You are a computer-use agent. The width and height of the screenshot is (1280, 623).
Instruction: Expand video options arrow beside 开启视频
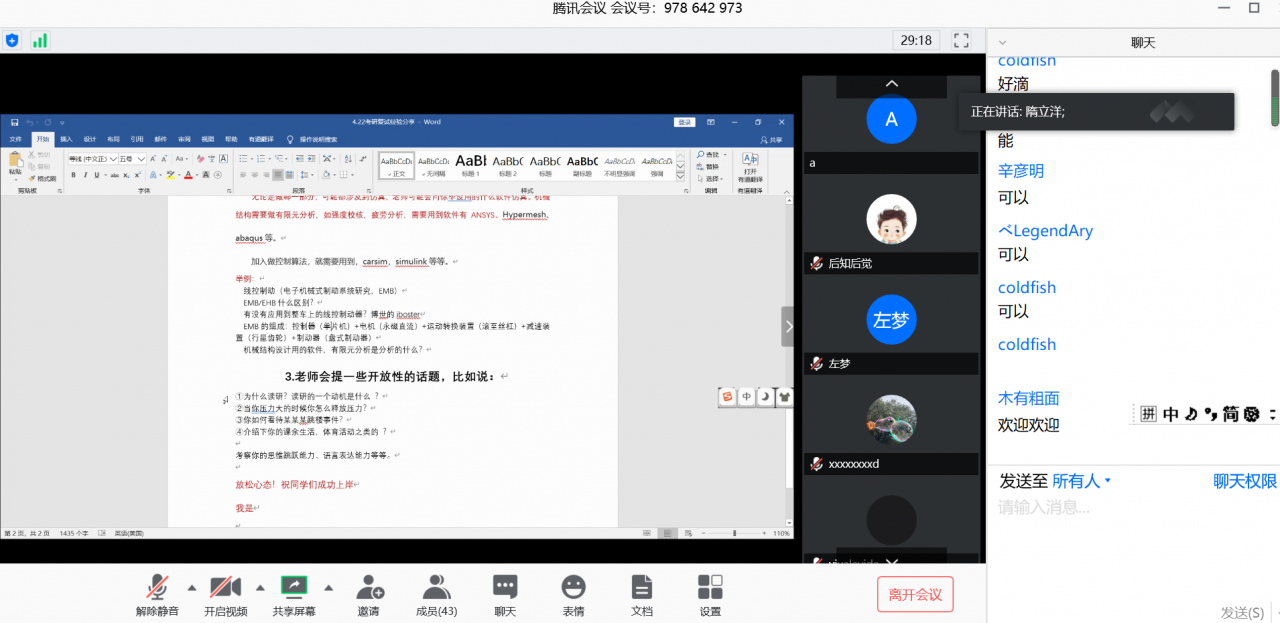click(x=260, y=587)
